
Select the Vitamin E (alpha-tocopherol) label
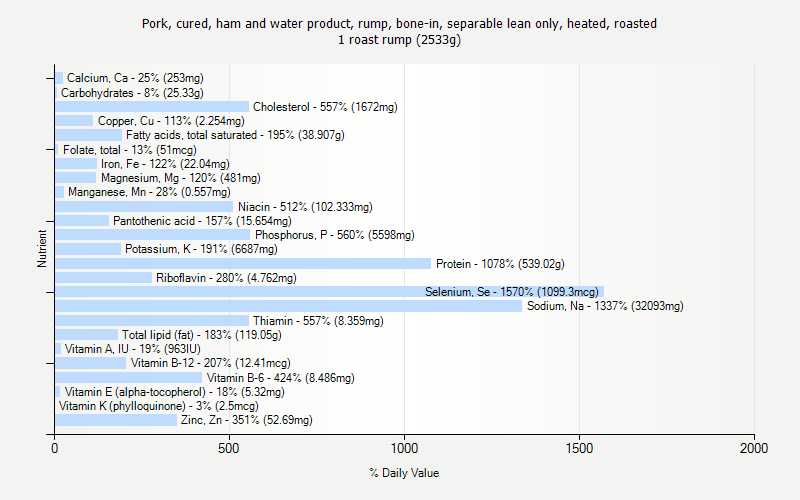click(174, 392)
